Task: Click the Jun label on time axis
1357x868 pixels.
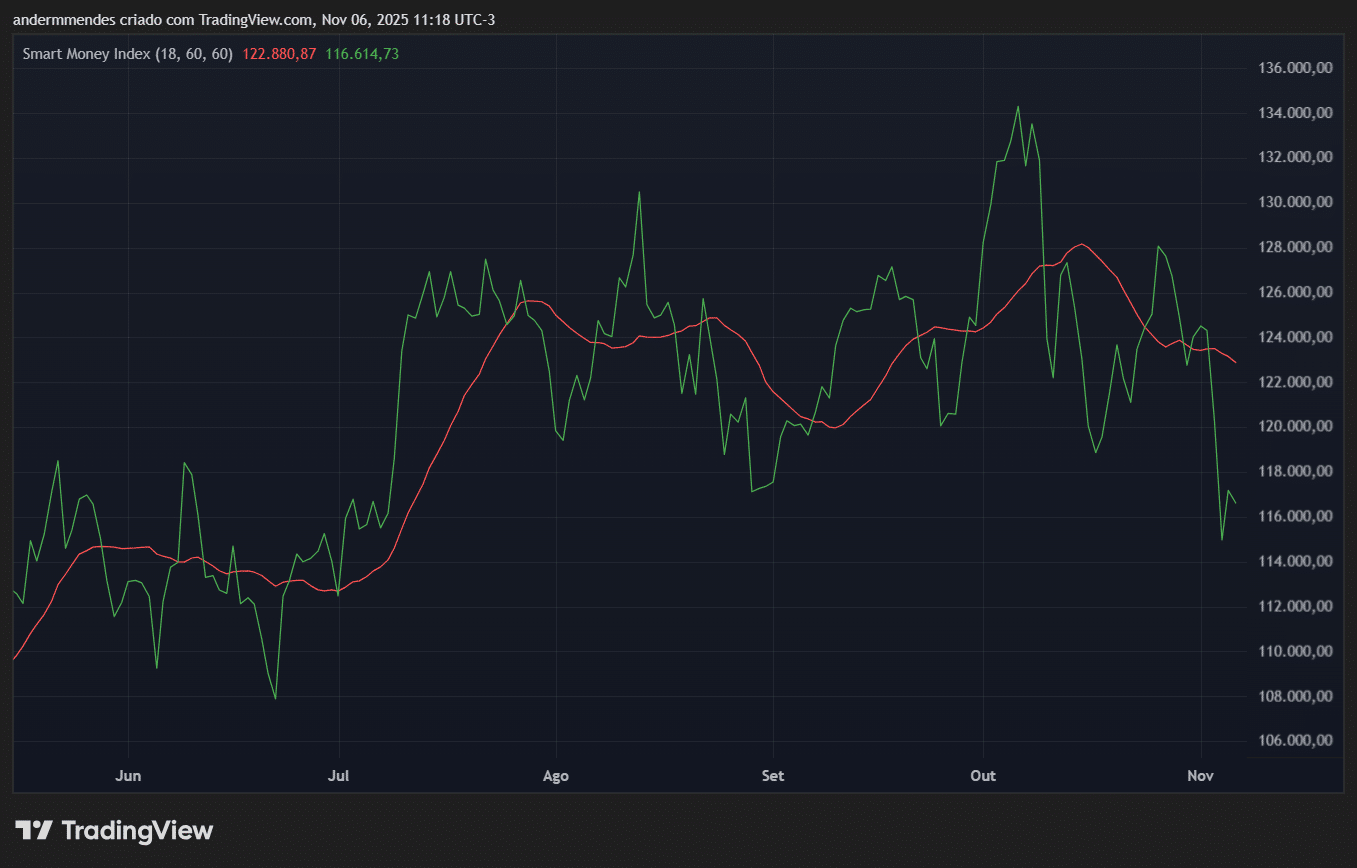Action: (128, 776)
